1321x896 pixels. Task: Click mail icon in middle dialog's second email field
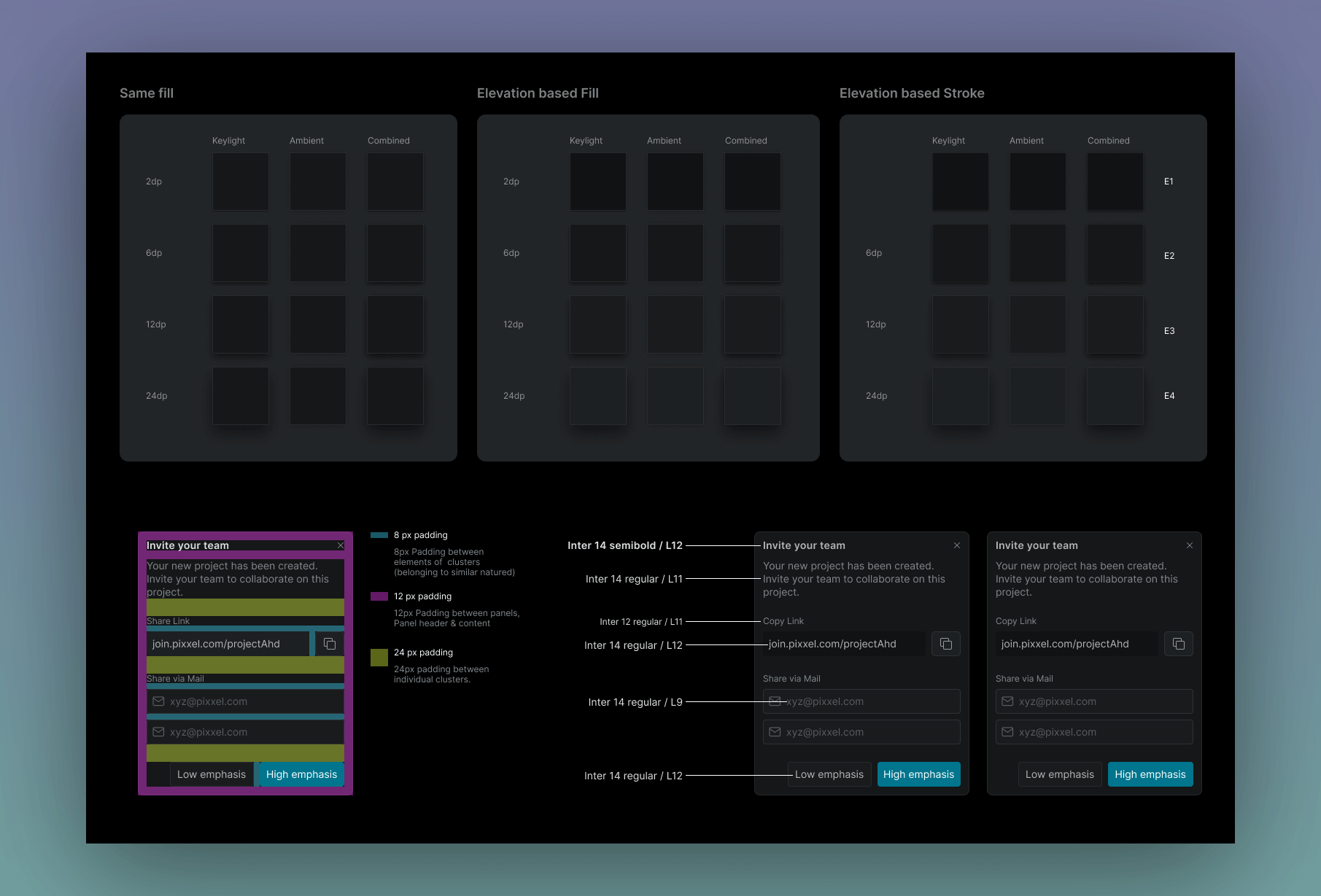[775, 732]
